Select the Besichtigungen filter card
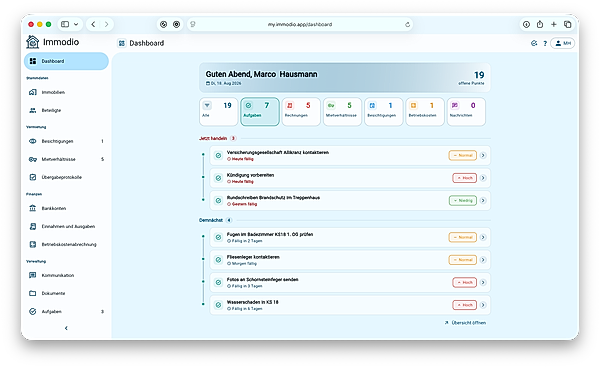 click(x=384, y=111)
